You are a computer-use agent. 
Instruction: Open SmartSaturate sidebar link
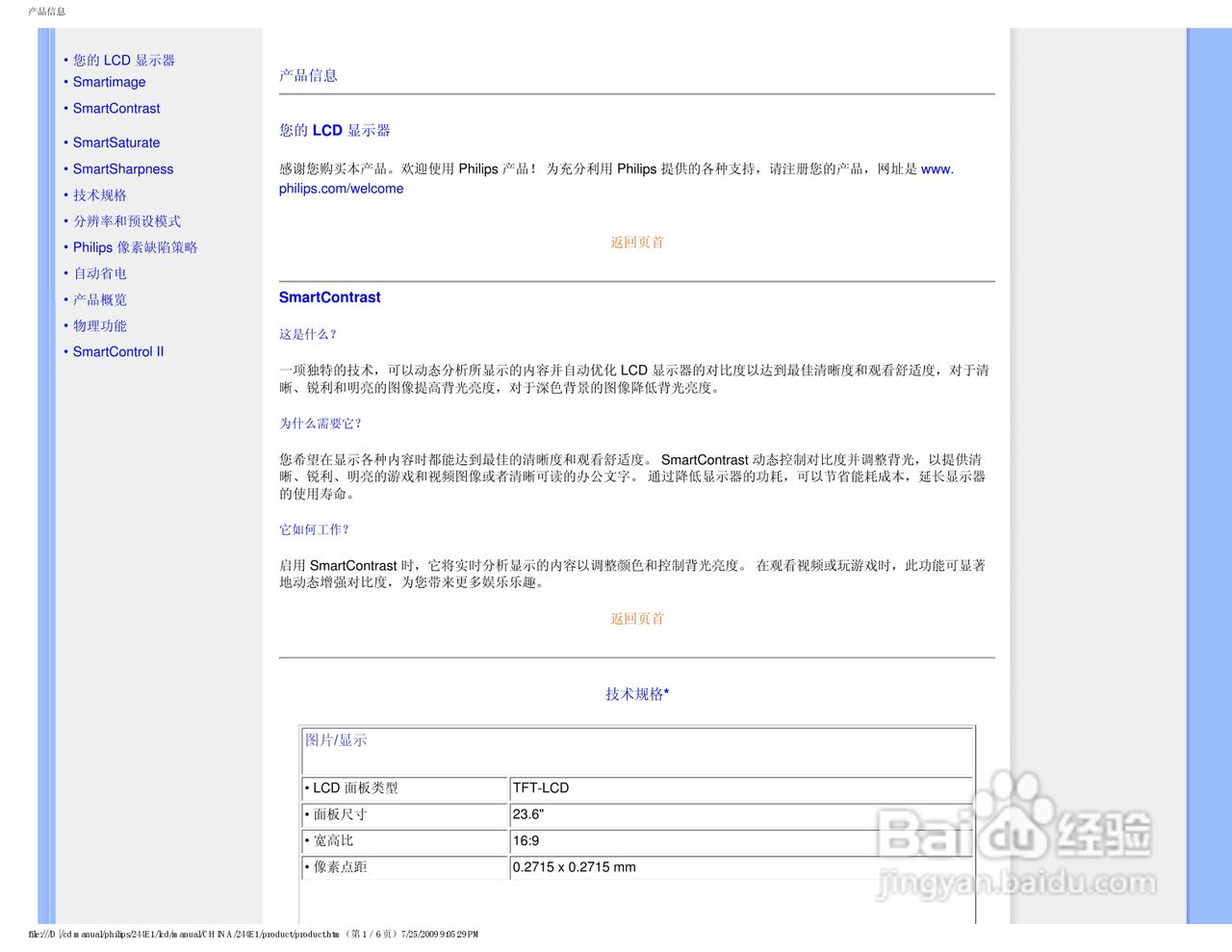pyautogui.click(x=116, y=142)
